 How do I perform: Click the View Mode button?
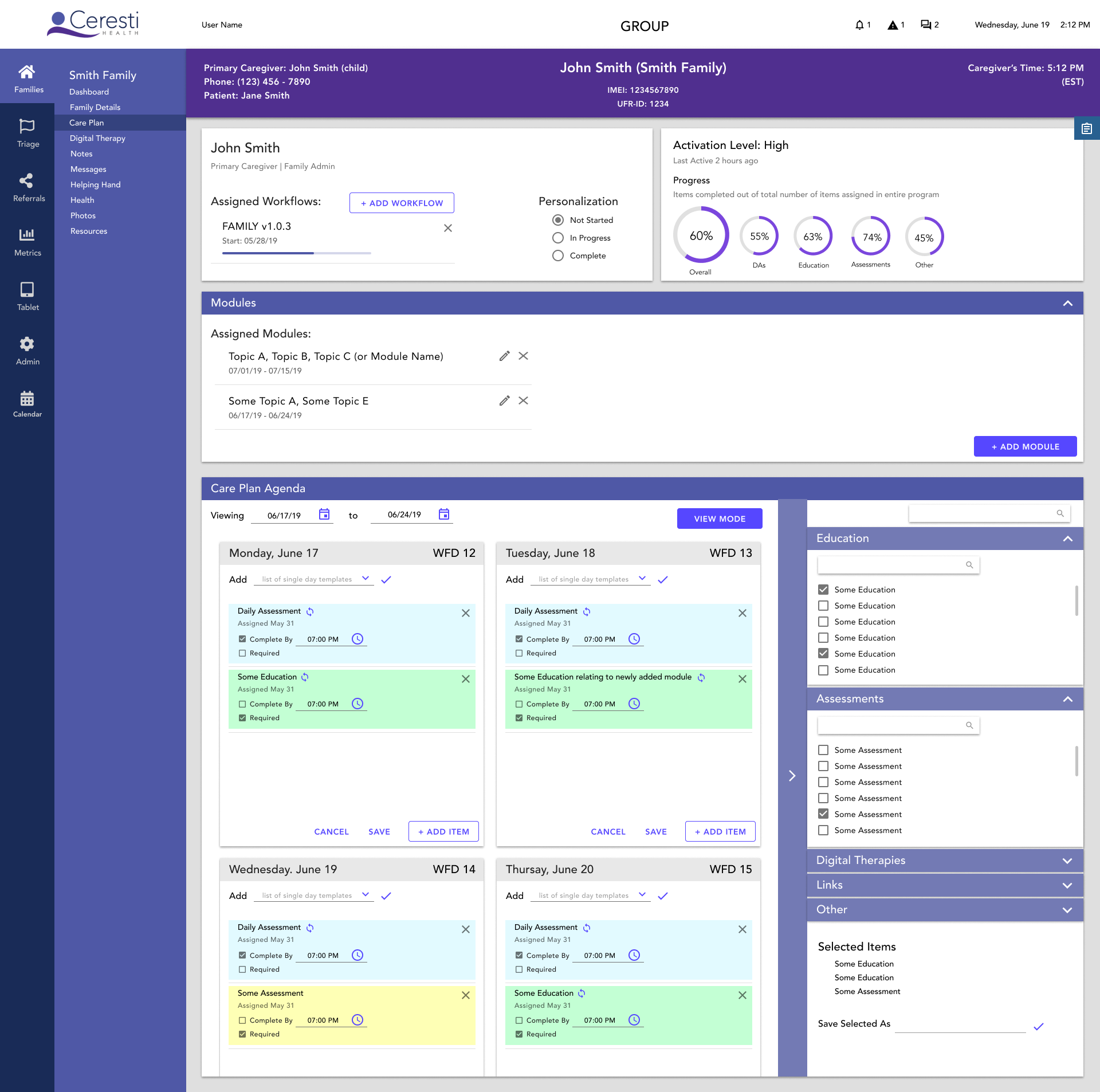click(720, 518)
